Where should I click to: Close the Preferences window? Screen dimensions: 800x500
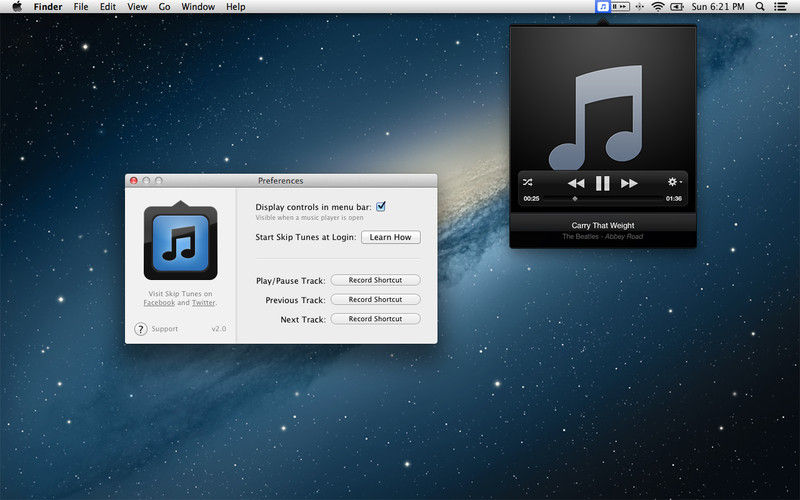click(x=134, y=181)
